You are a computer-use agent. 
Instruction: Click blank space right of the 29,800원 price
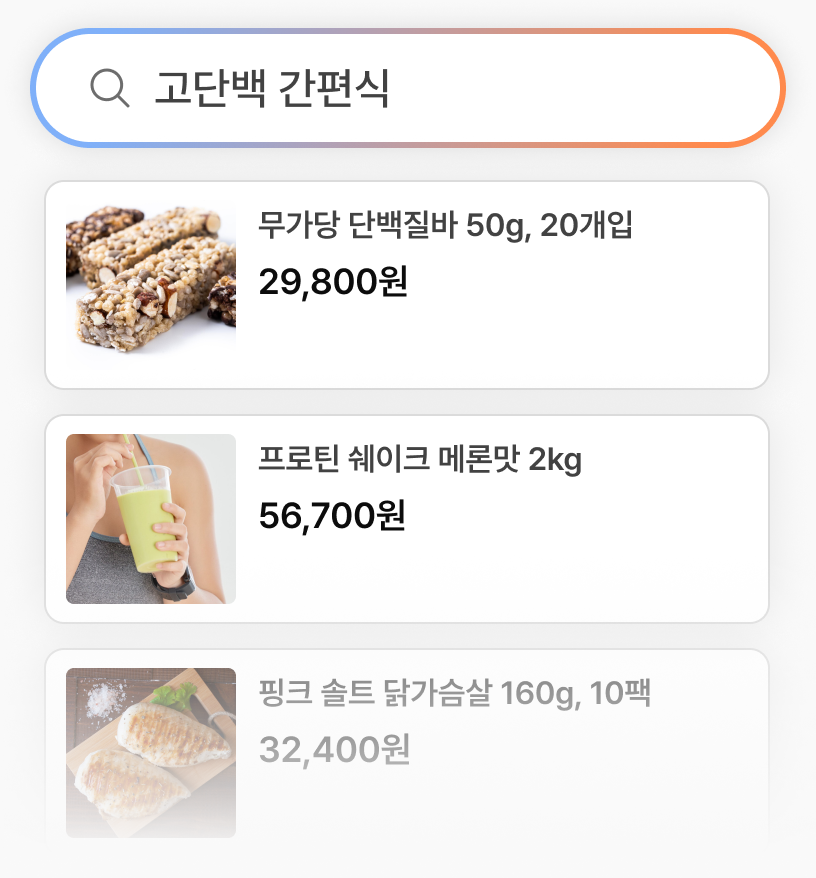click(x=600, y=282)
